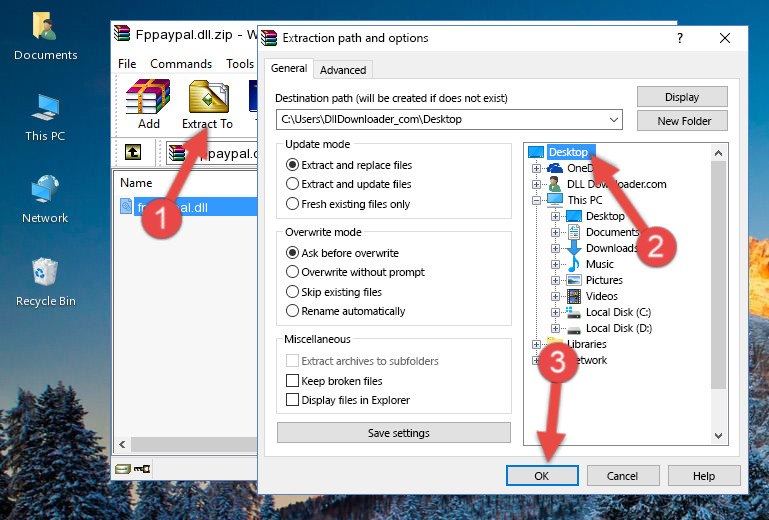This screenshot has height=520, width=769.
Task: Click the This PC monitor icon in tree
Action: (555, 200)
